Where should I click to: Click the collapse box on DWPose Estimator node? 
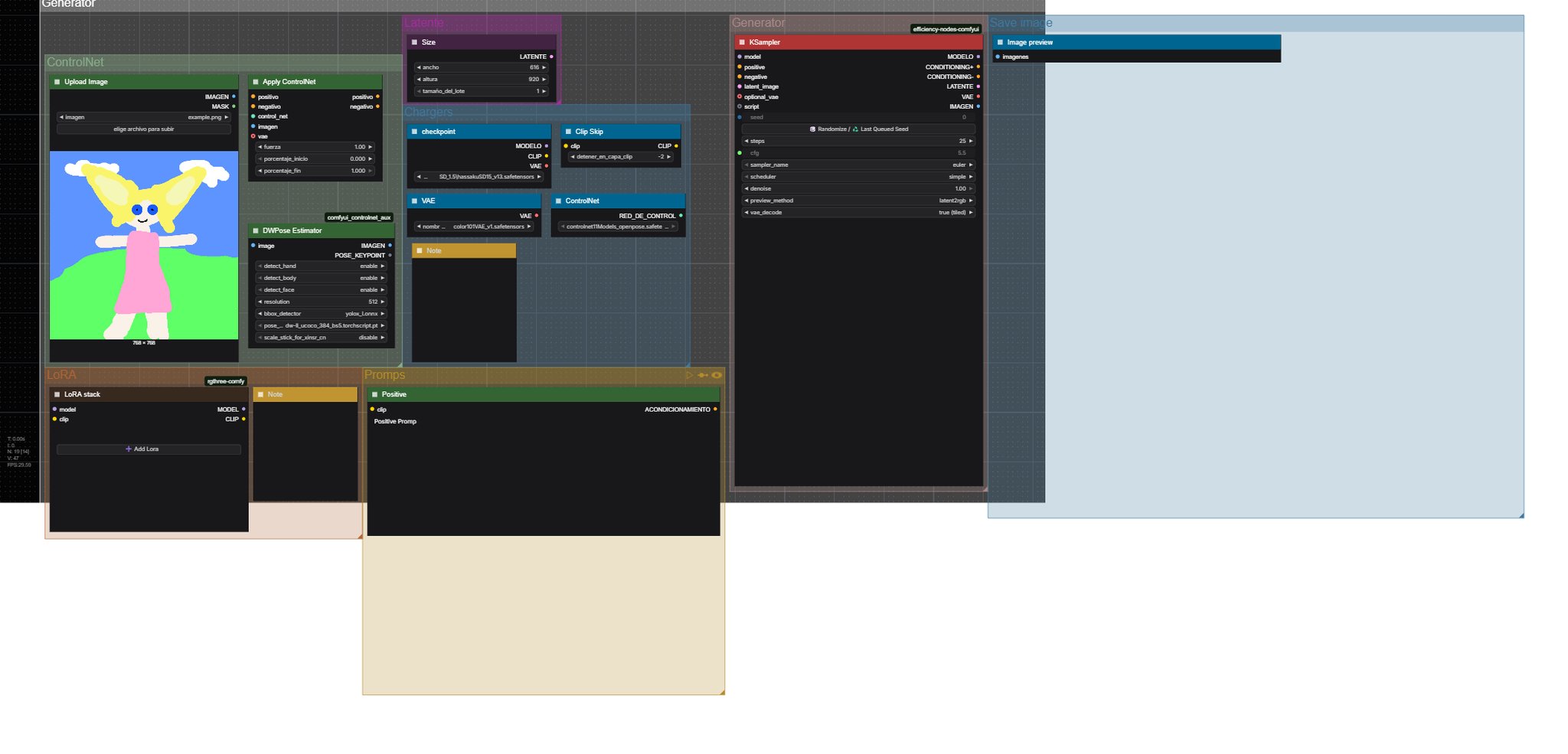point(256,230)
